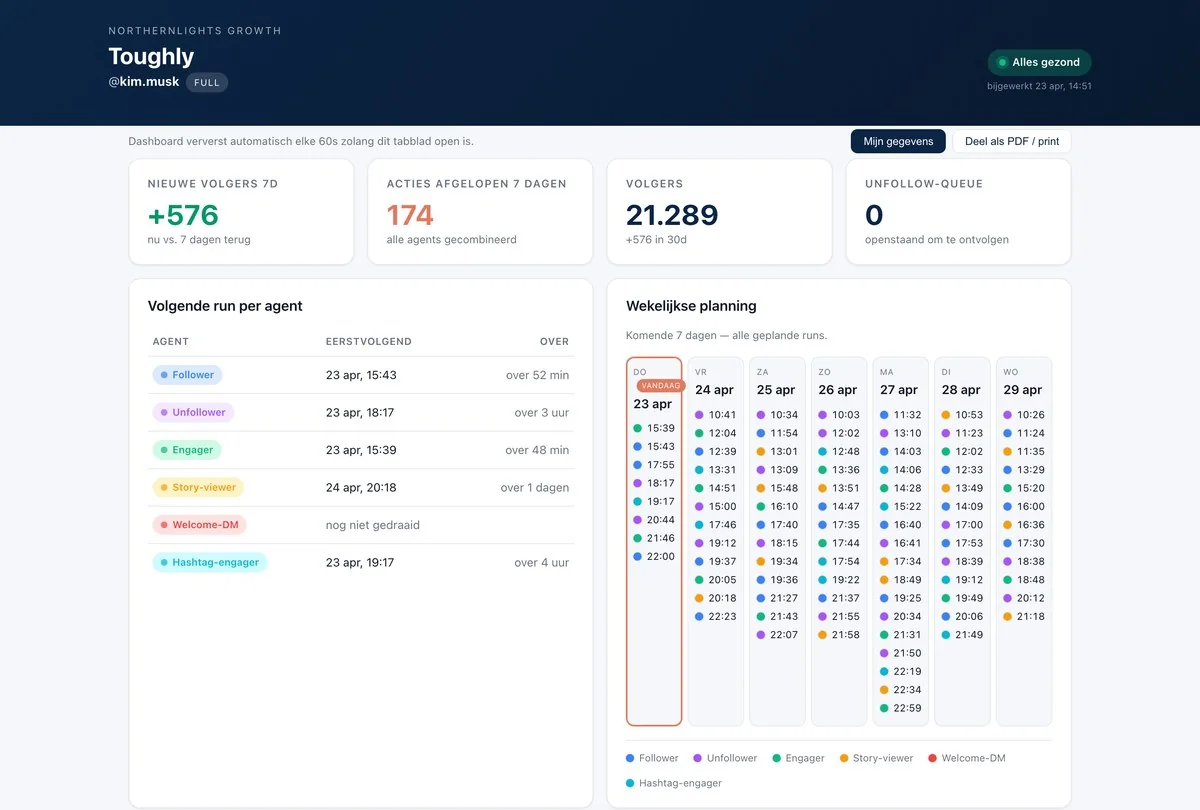Click the @kim.musk handle
The height and width of the screenshot is (810, 1200).
click(144, 81)
